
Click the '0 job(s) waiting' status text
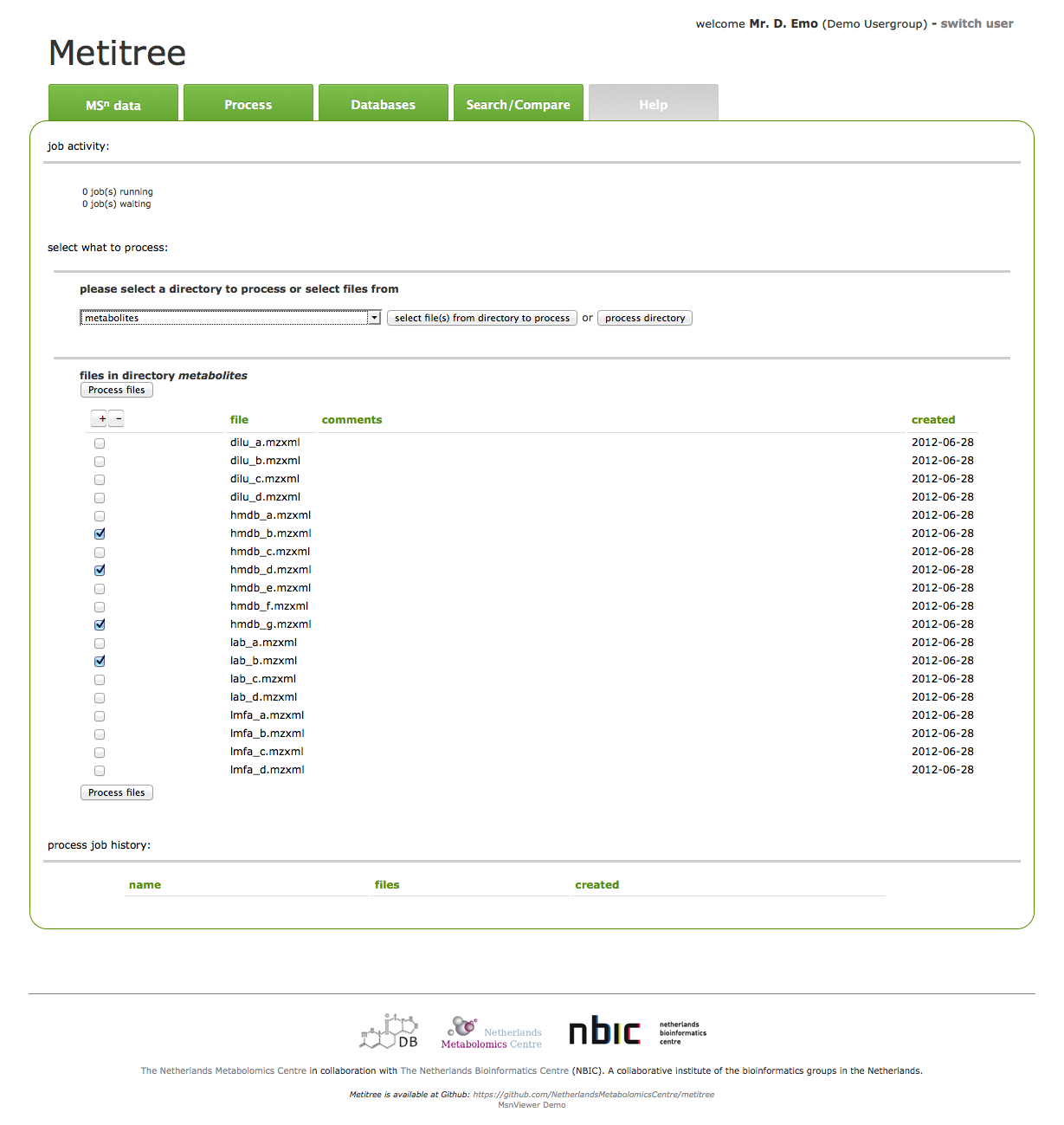117,204
